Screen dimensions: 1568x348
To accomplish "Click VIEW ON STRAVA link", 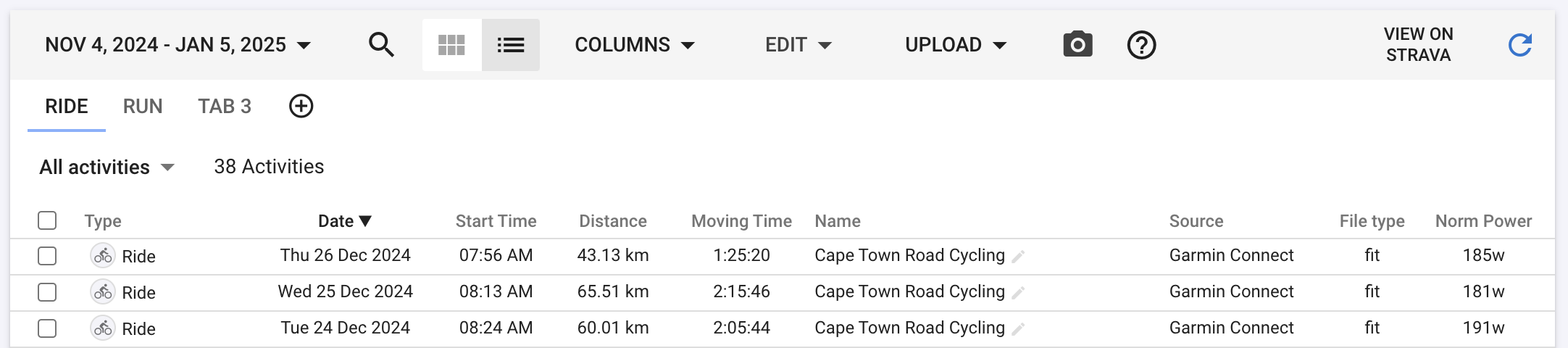I will point(1418,45).
